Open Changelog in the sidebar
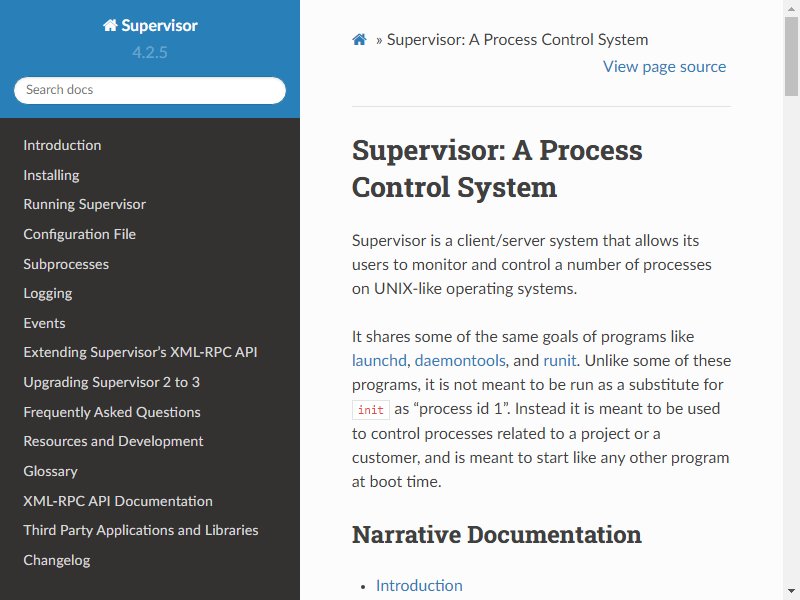 tap(57, 561)
